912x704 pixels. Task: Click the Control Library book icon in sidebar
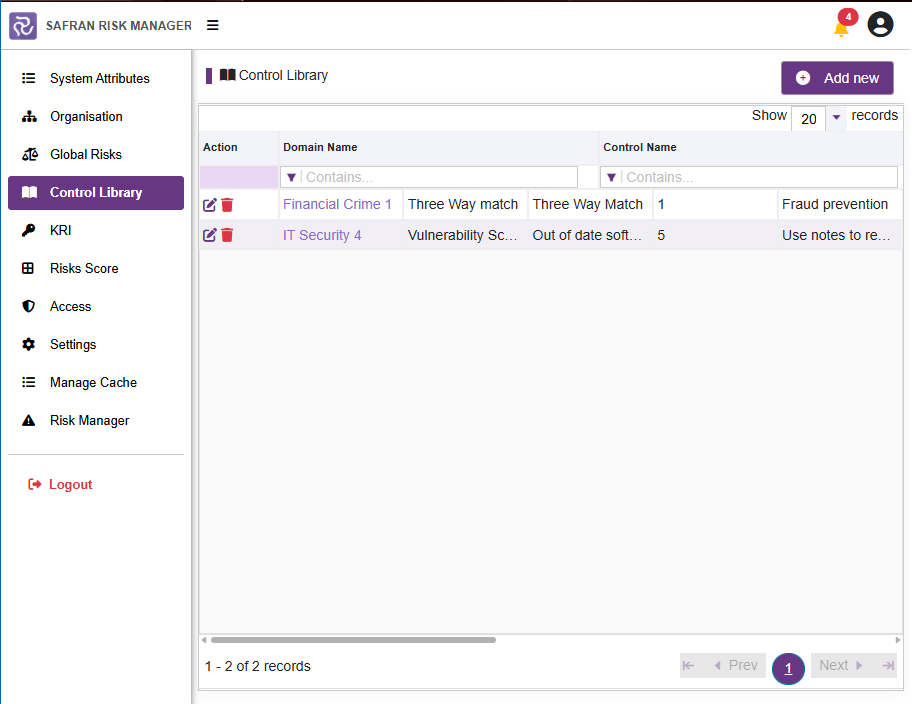pos(29,192)
